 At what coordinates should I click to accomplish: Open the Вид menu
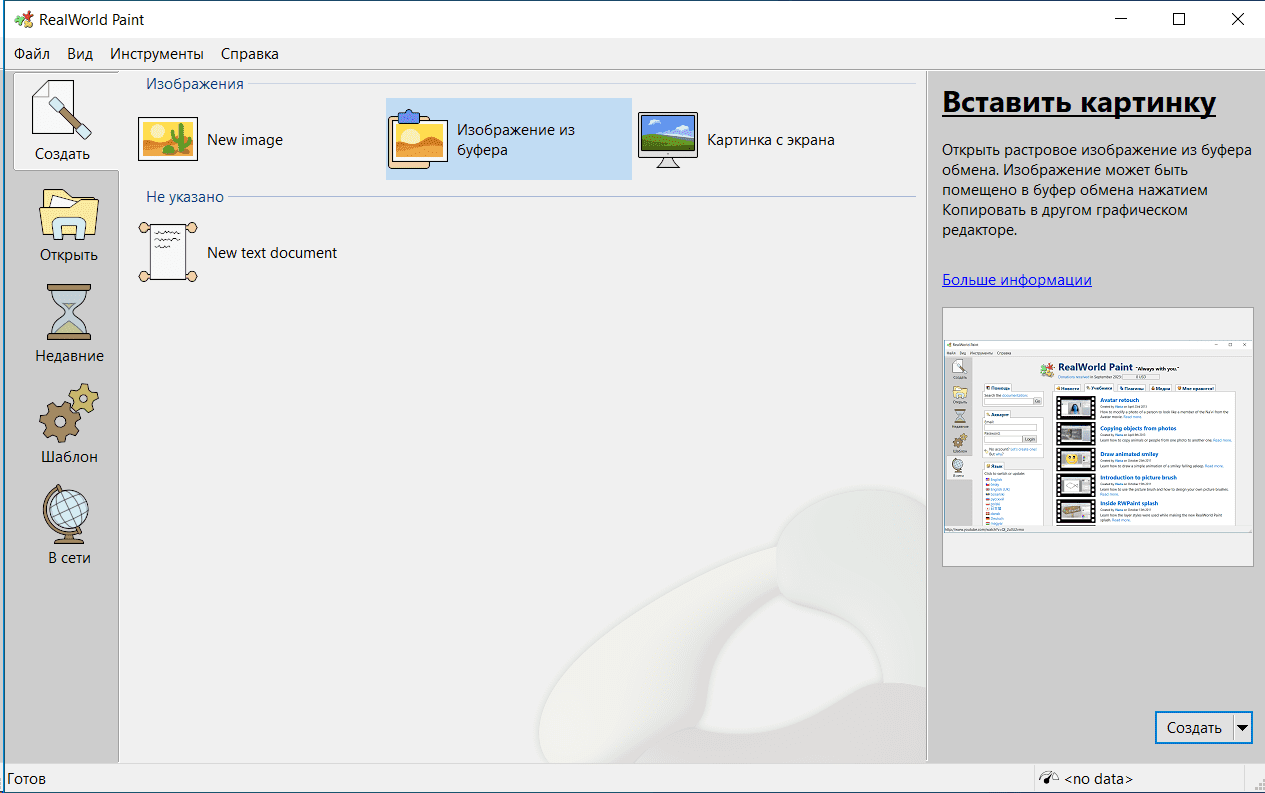pos(80,54)
